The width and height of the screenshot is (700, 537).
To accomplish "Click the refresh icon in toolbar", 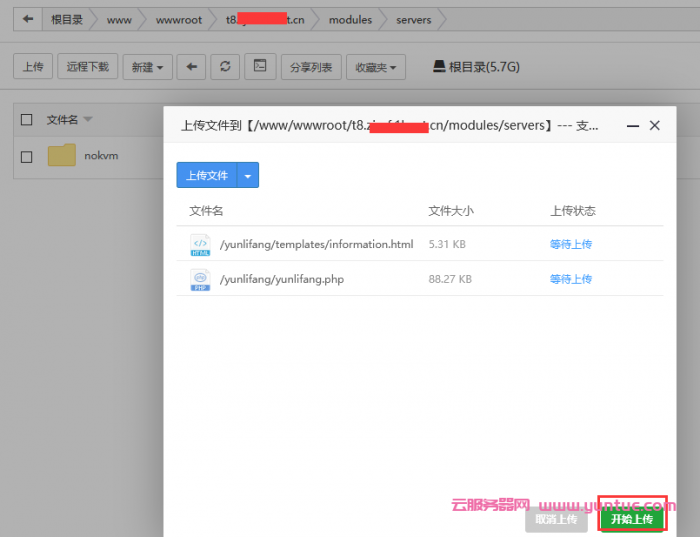I will (x=225, y=67).
